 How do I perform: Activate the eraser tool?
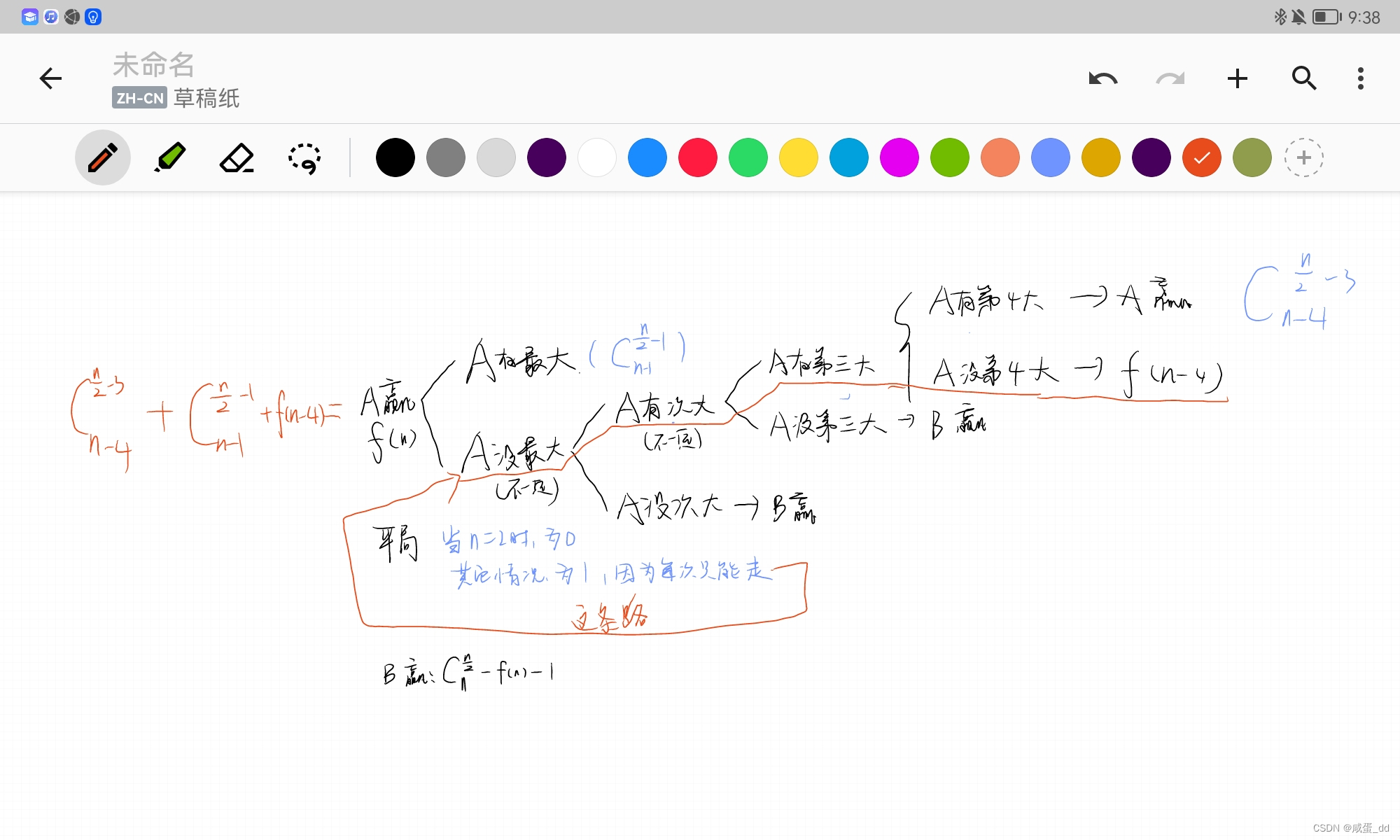[237, 157]
